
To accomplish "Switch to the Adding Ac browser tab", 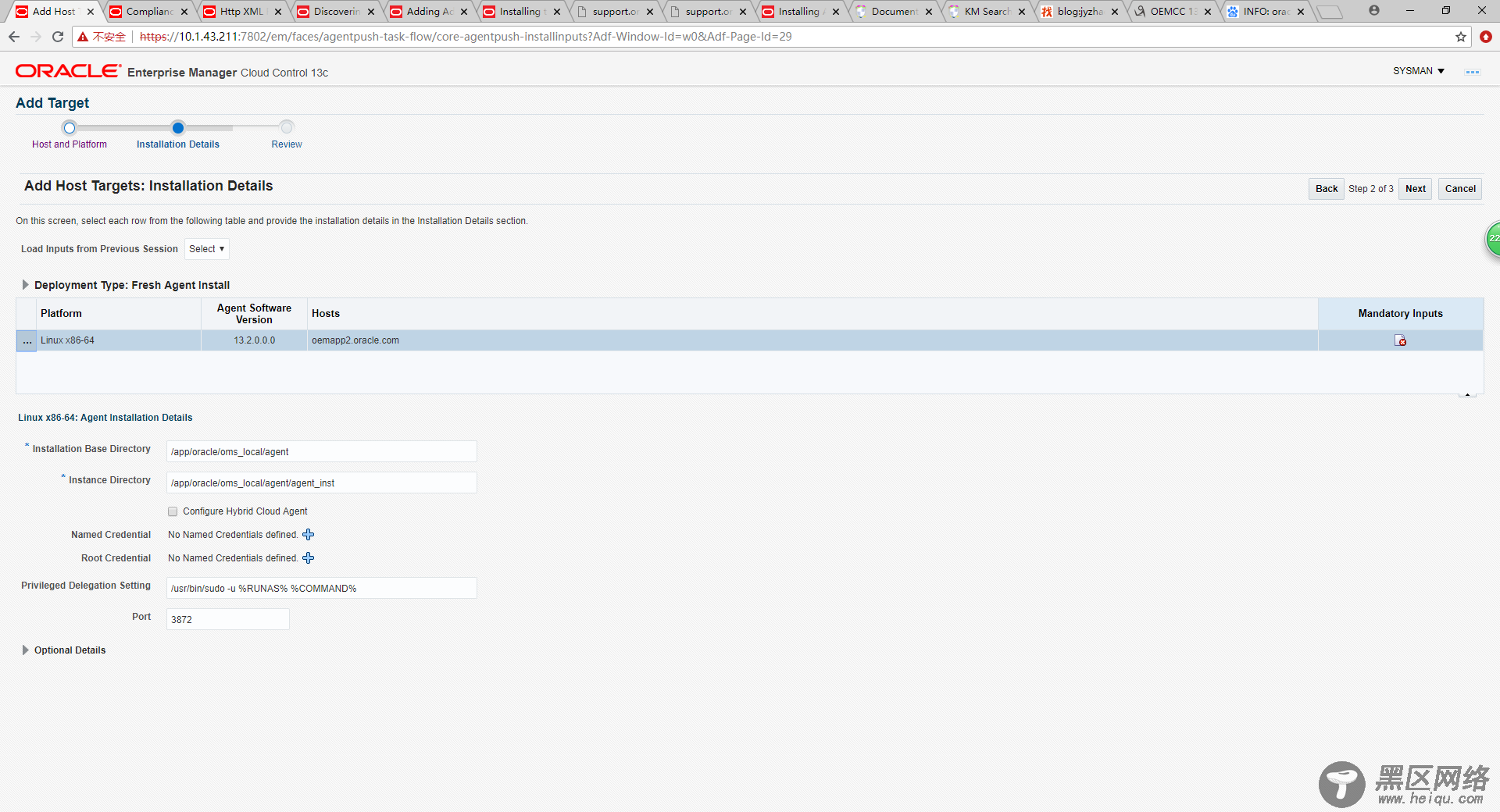I will pos(429,12).
